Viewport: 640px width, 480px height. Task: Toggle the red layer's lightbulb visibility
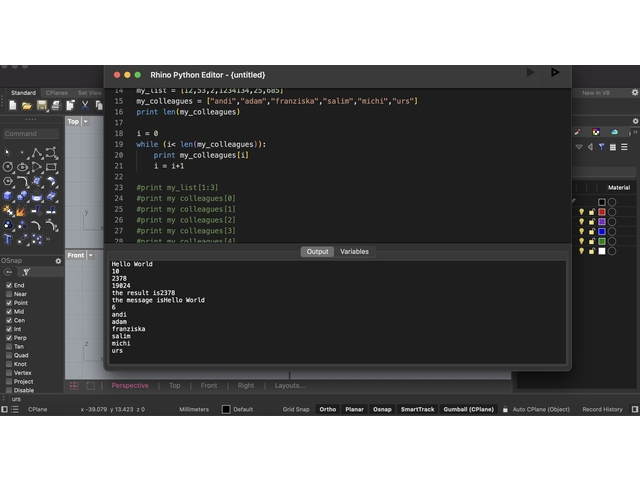coord(581,212)
